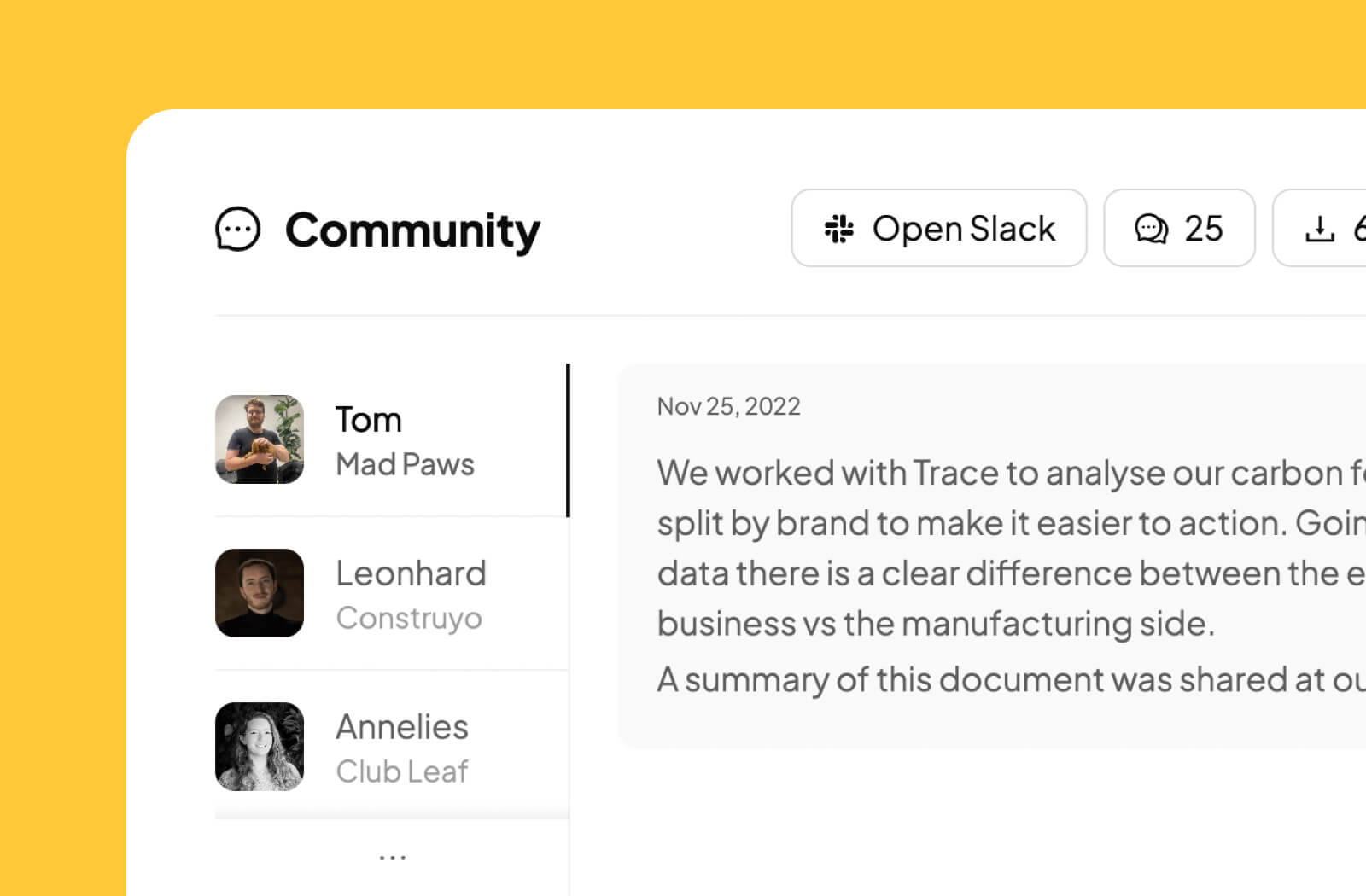Click the download icon in the top bar

point(1321,228)
